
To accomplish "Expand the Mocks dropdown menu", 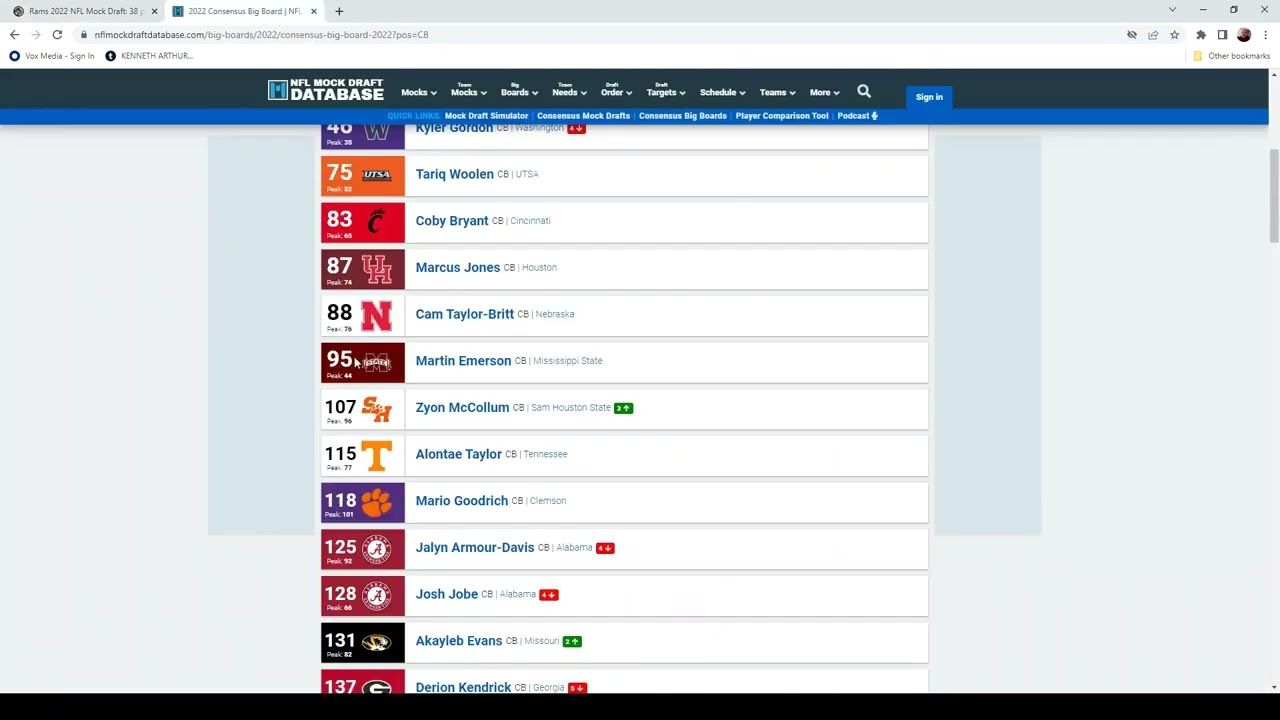I will point(418,92).
